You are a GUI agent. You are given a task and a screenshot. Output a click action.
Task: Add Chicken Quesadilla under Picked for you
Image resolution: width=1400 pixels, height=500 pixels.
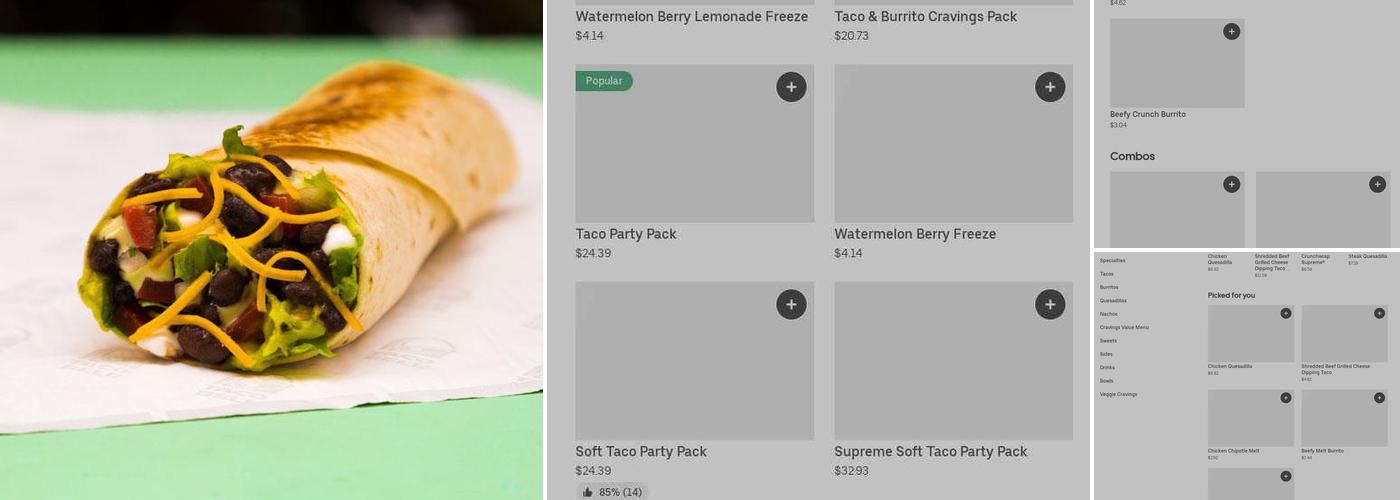click(1286, 314)
